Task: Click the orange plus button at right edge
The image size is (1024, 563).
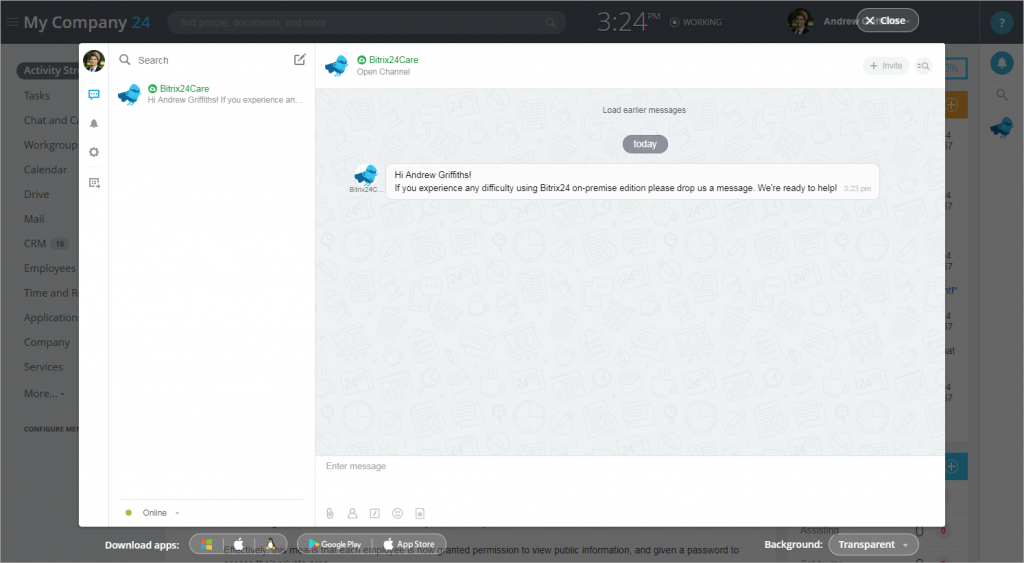Action: click(x=952, y=105)
